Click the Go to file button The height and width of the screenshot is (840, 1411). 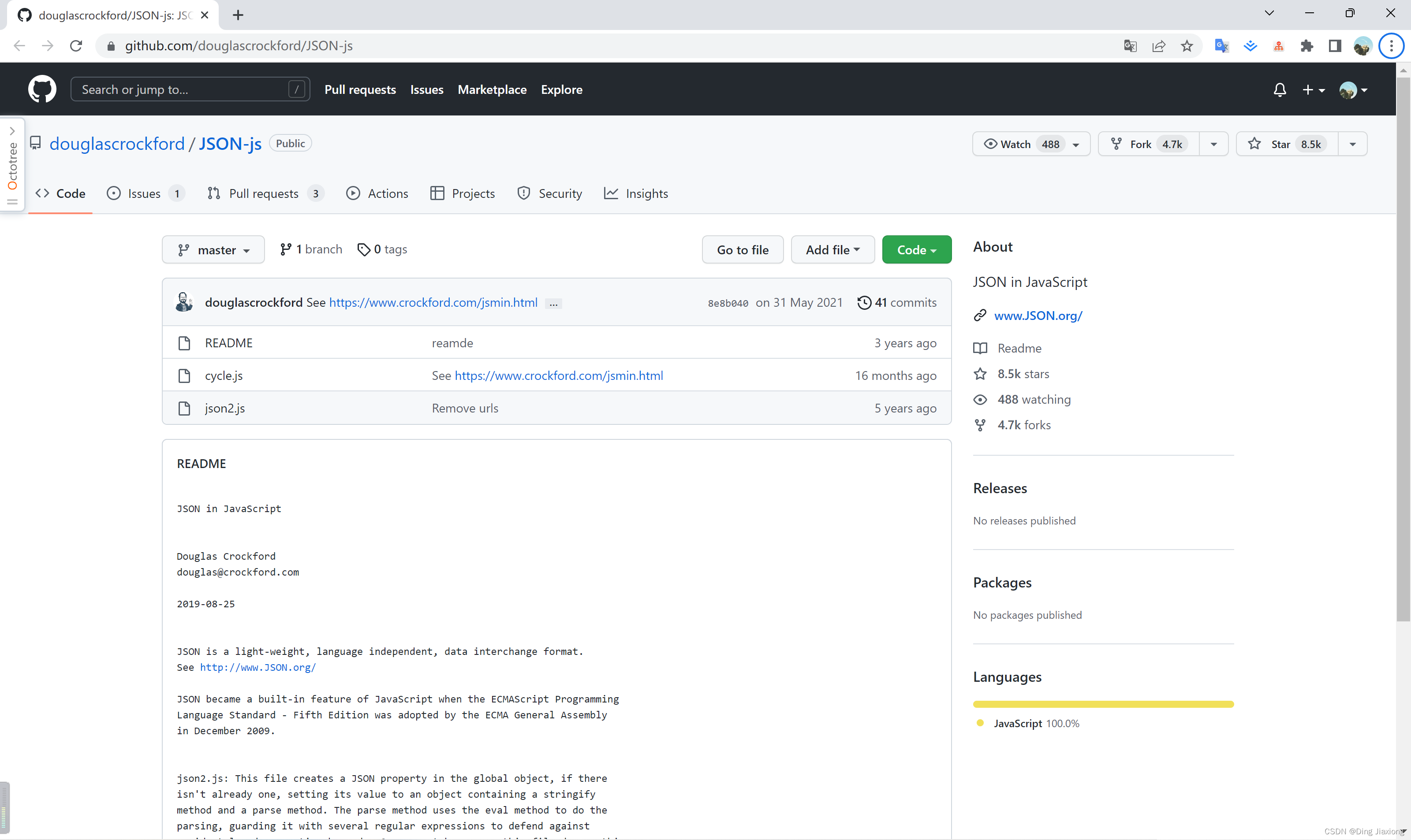click(x=742, y=249)
